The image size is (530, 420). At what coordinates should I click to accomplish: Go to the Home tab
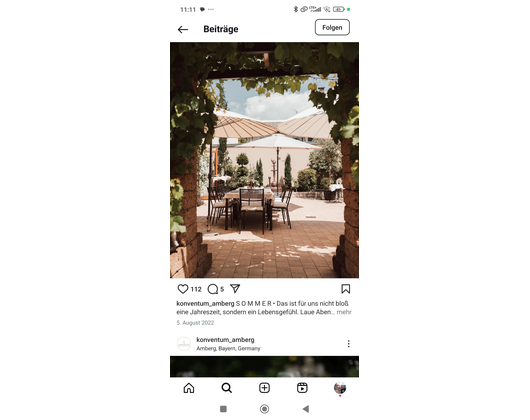pos(189,388)
